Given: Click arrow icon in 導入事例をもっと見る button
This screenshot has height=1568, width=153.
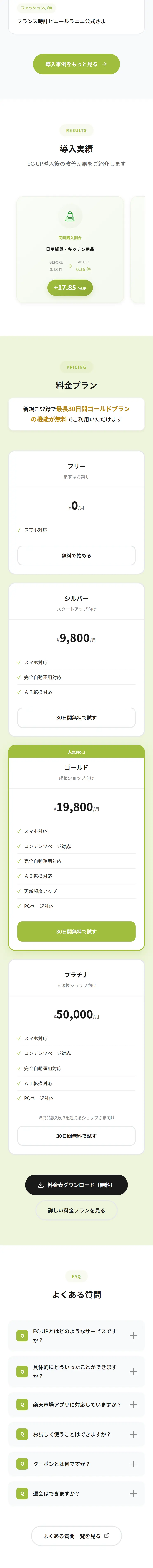Looking at the screenshot, I should (104, 64).
